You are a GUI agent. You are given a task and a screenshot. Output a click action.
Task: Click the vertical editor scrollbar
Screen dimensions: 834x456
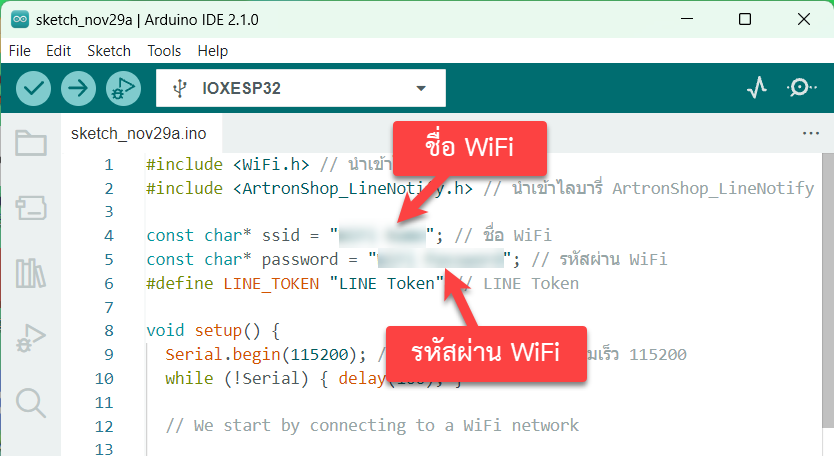[x=828, y=290]
